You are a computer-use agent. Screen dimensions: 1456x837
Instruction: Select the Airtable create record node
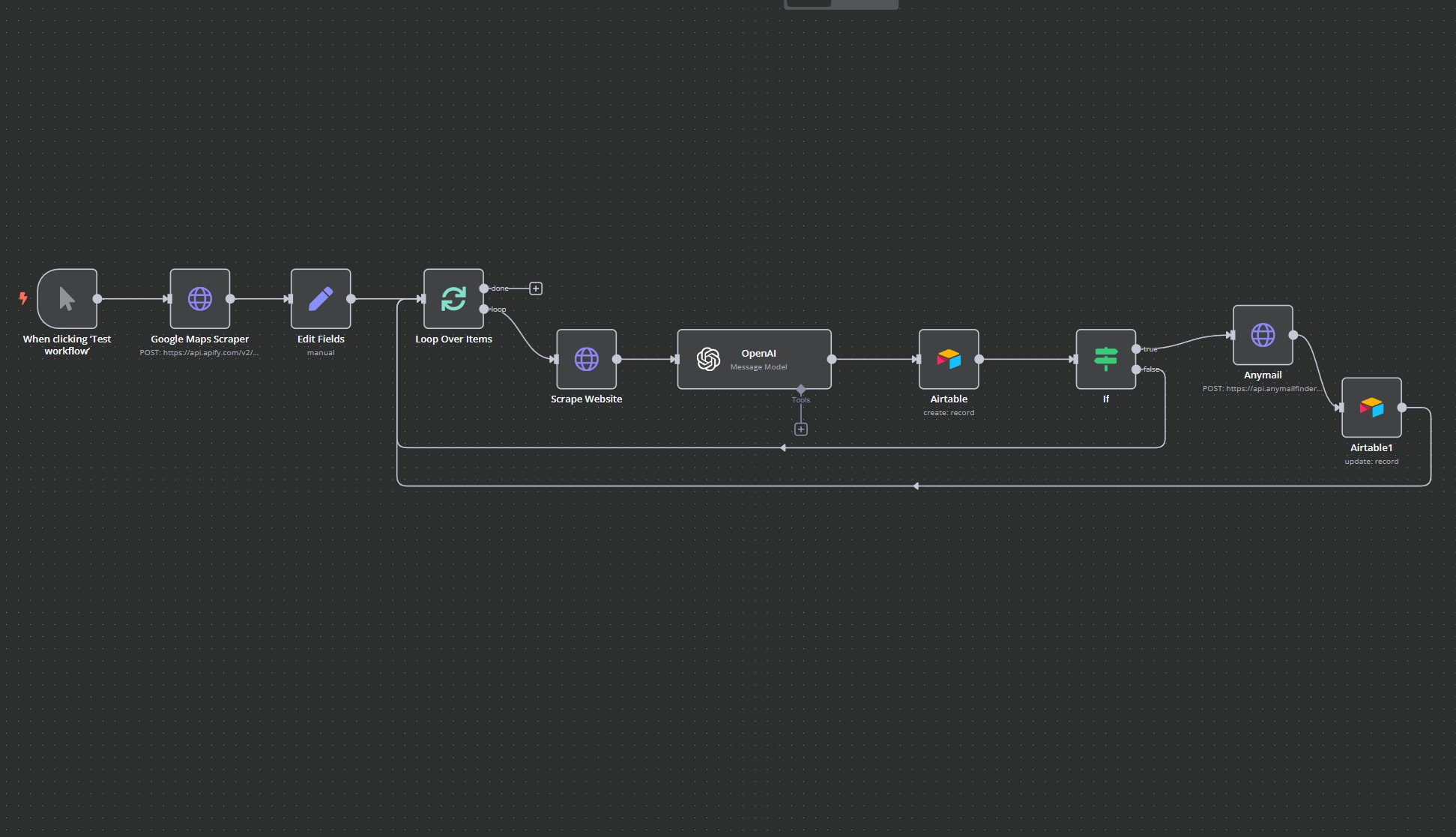coord(949,359)
